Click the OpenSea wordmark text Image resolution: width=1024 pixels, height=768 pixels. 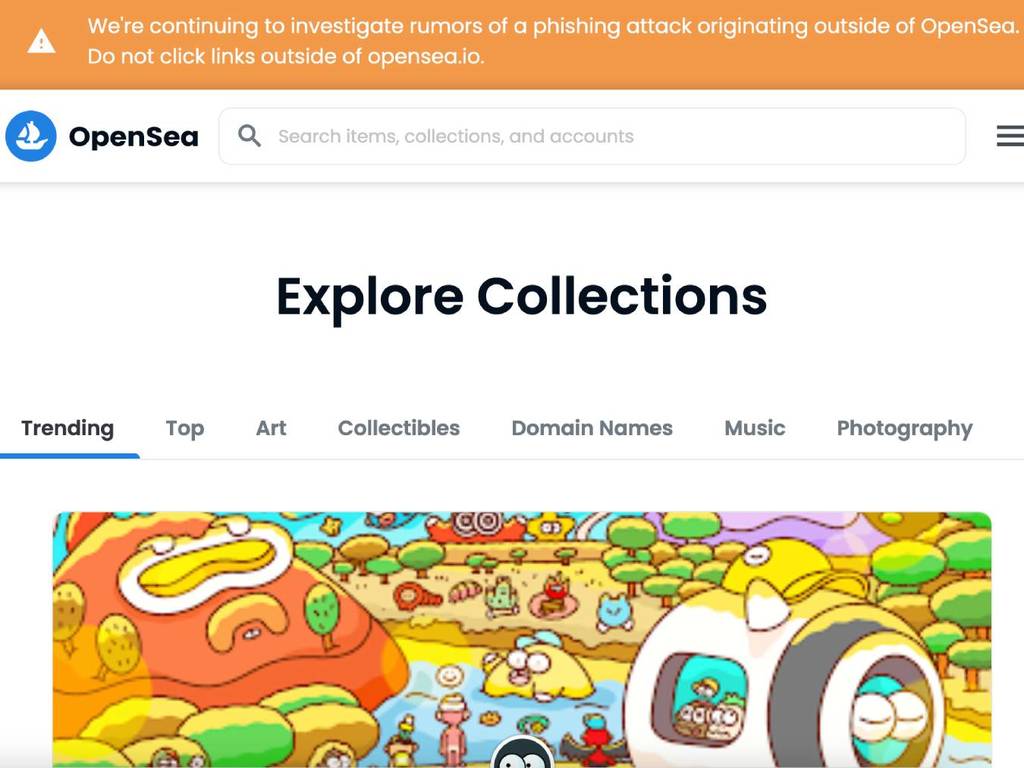pyautogui.click(x=133, y=136)
